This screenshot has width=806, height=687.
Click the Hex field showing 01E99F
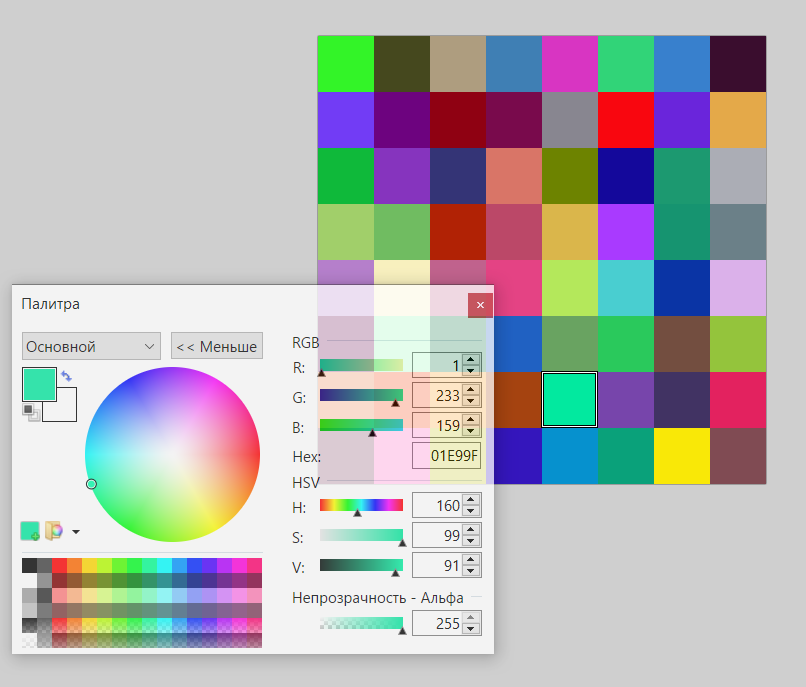[x=446, y=456]
